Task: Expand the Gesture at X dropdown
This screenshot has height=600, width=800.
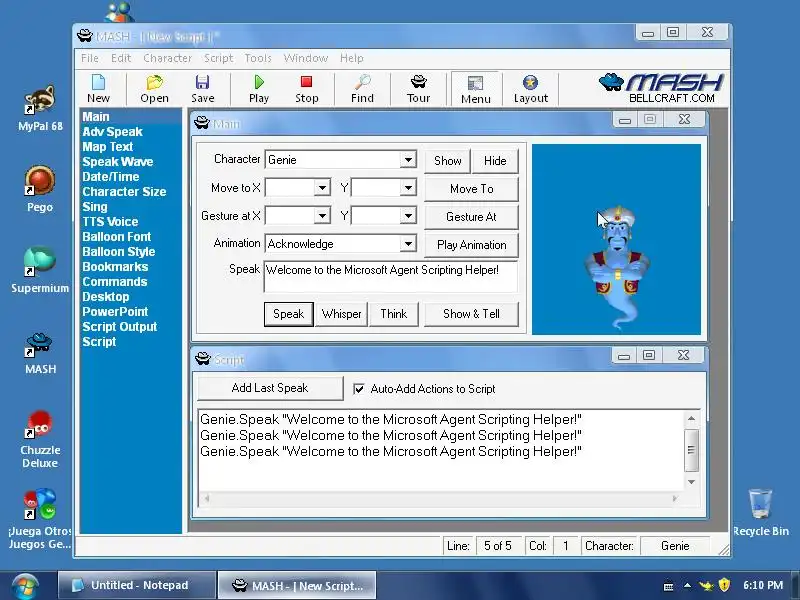Action: [x=322, y=216]
